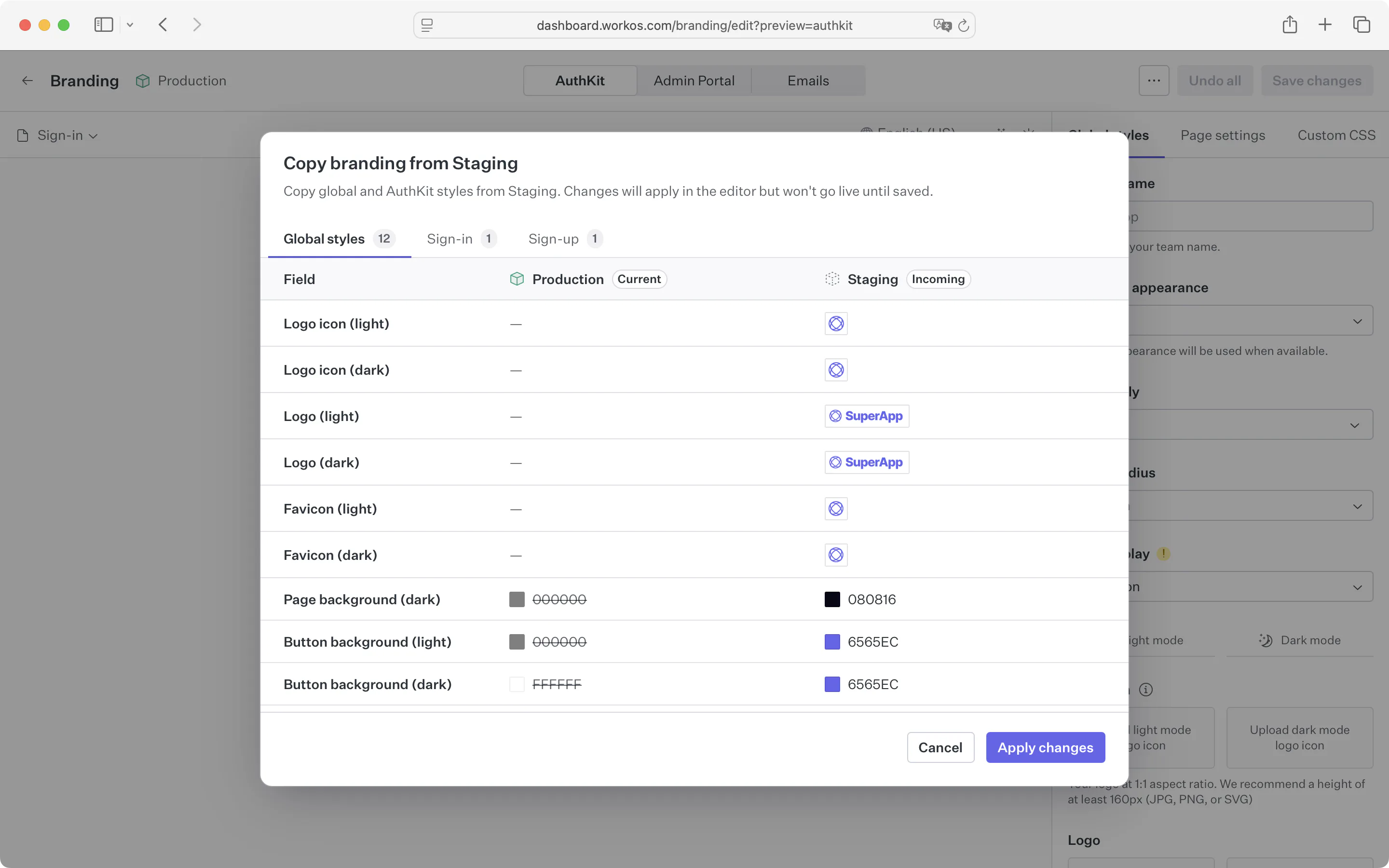Click the incoming Logo icon (light) thumbnail

click(x=836, y=324)
